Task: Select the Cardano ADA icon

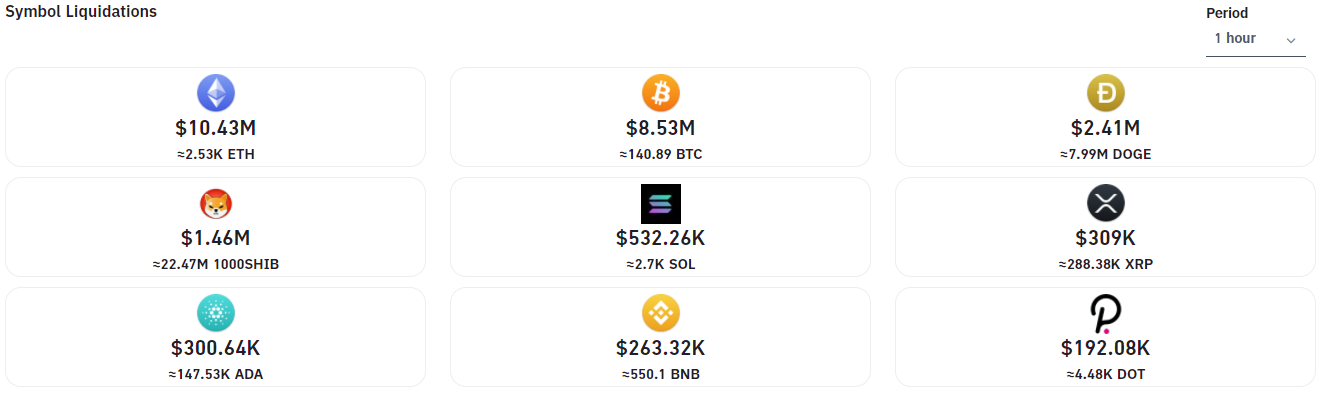Action: (215, 314)
